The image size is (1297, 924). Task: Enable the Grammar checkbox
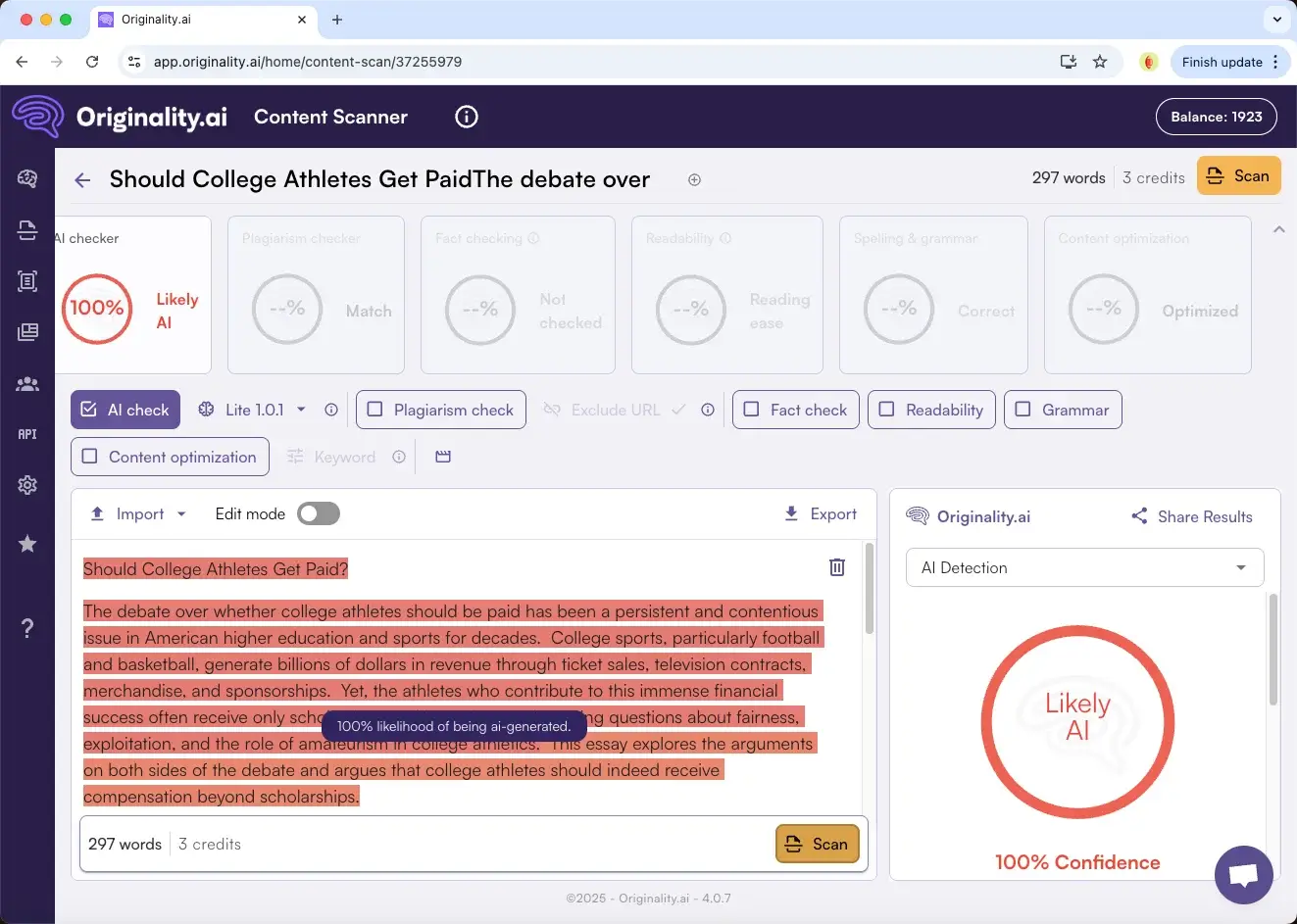coord(1023,410)
